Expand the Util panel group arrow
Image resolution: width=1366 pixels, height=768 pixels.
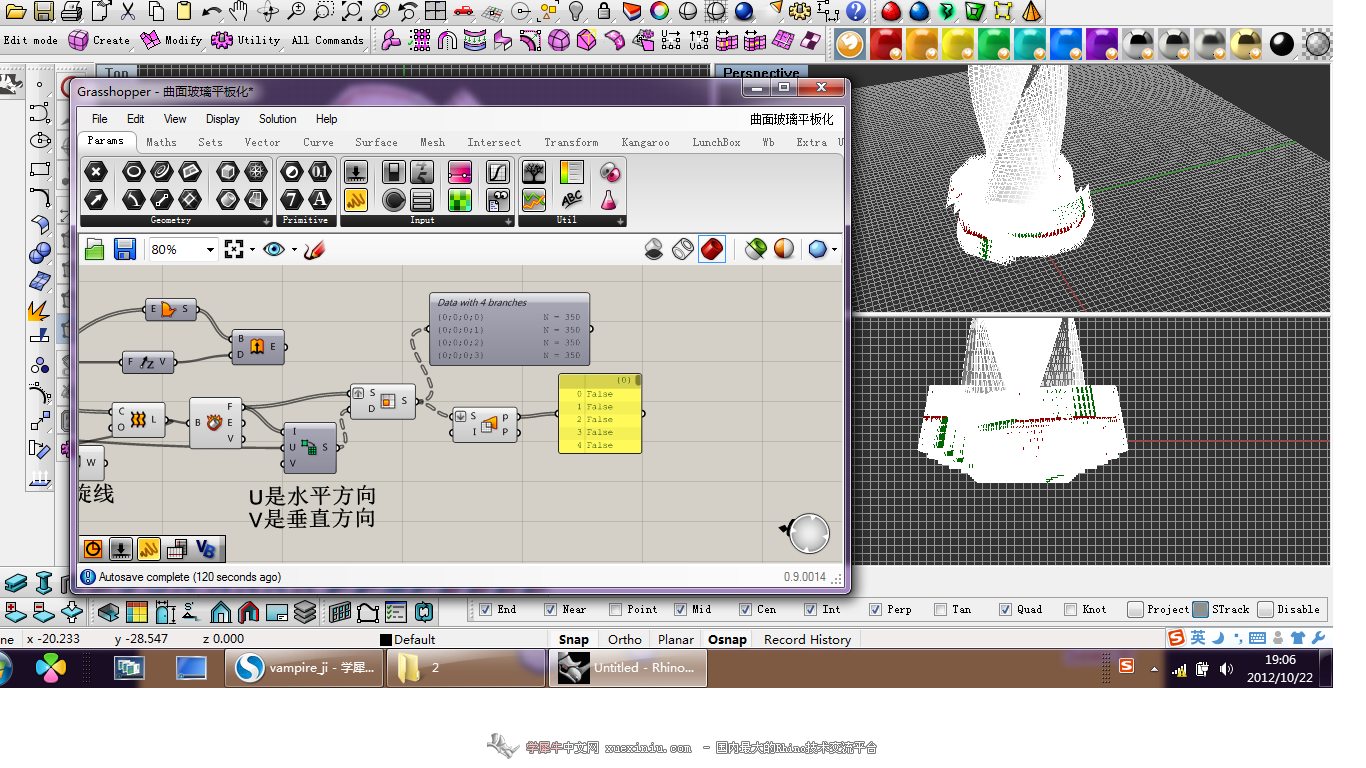click(x=620, y=221)
